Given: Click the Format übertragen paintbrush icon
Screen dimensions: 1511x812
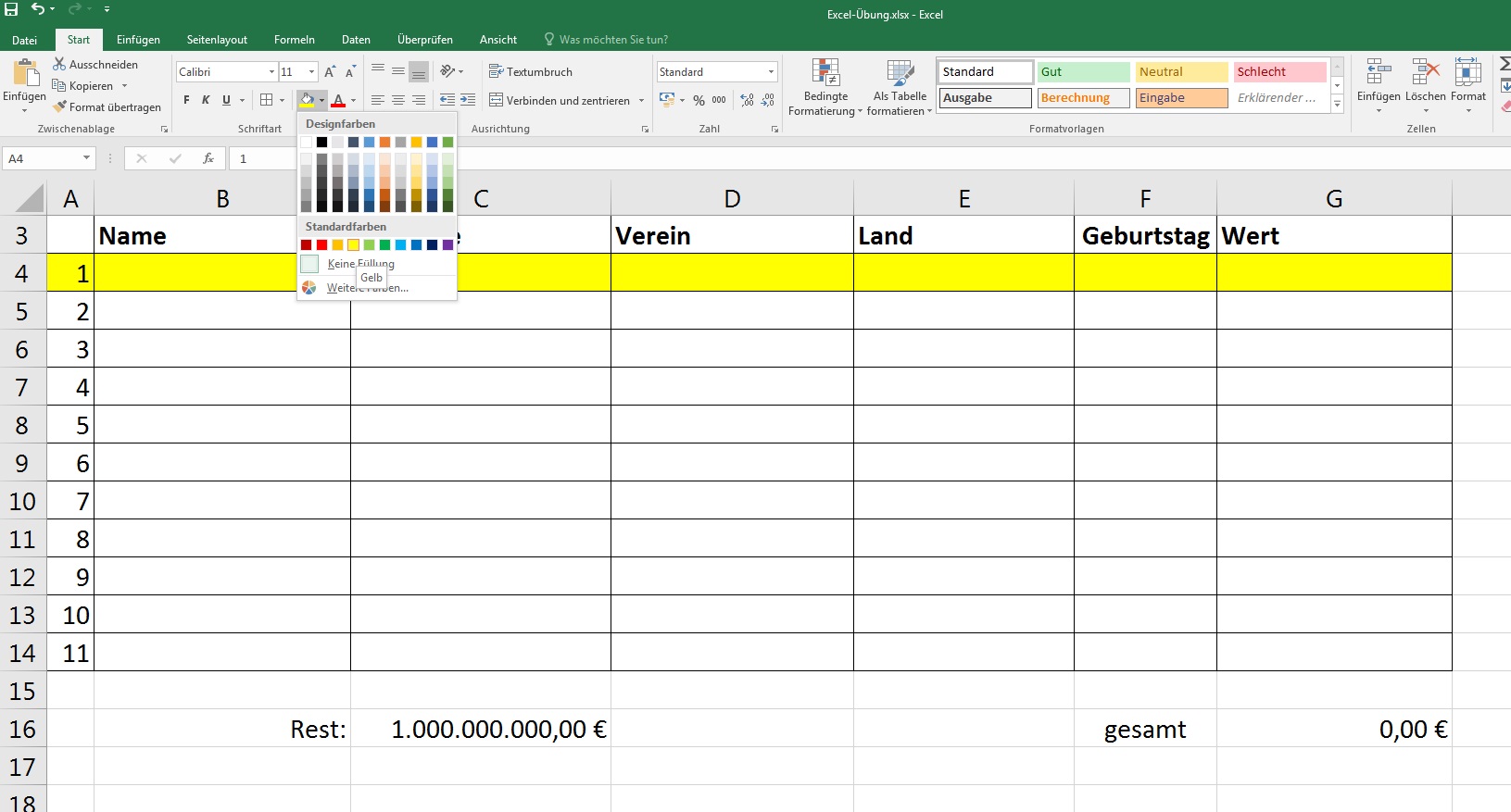Looking at the screenshot, I should tap(59, 107).
